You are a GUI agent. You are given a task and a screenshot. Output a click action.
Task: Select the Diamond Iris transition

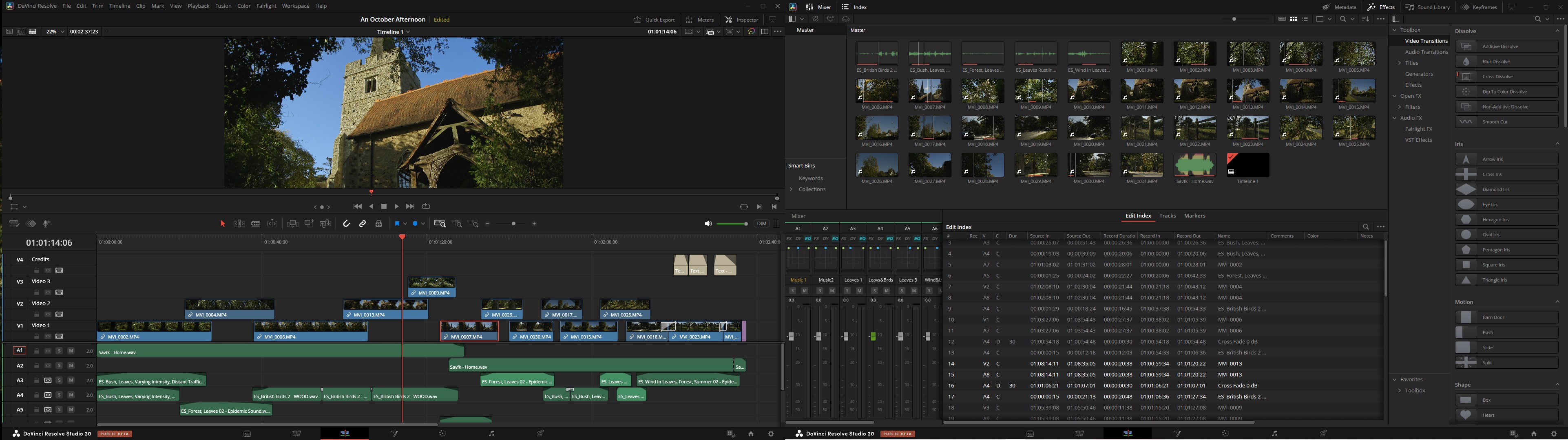(1506, 189)
